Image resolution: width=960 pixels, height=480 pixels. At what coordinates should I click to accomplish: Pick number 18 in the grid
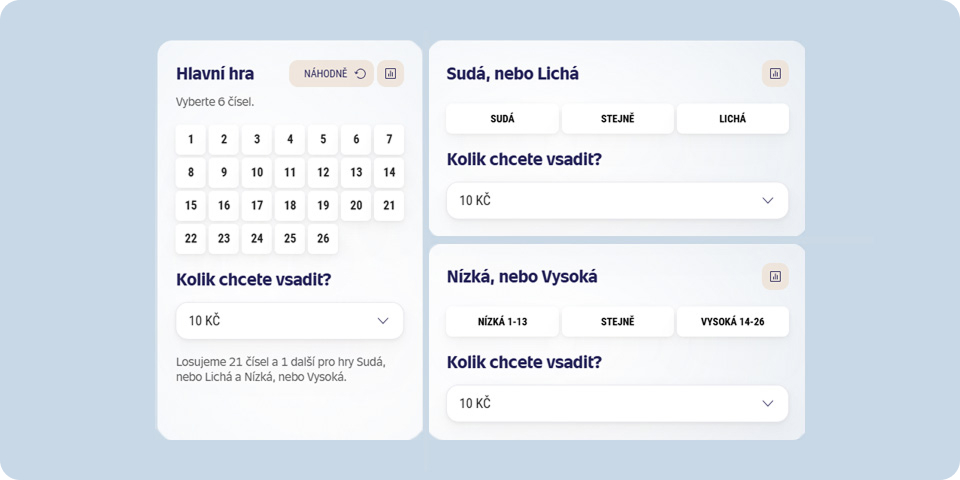coord(290,206)
